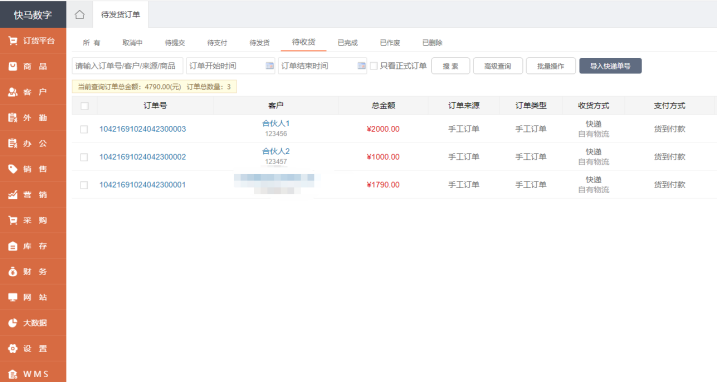Viewport: 717px width, 382px height.
Task: Switch to the 已完成 tab
Action: click(x=348, y=43)
